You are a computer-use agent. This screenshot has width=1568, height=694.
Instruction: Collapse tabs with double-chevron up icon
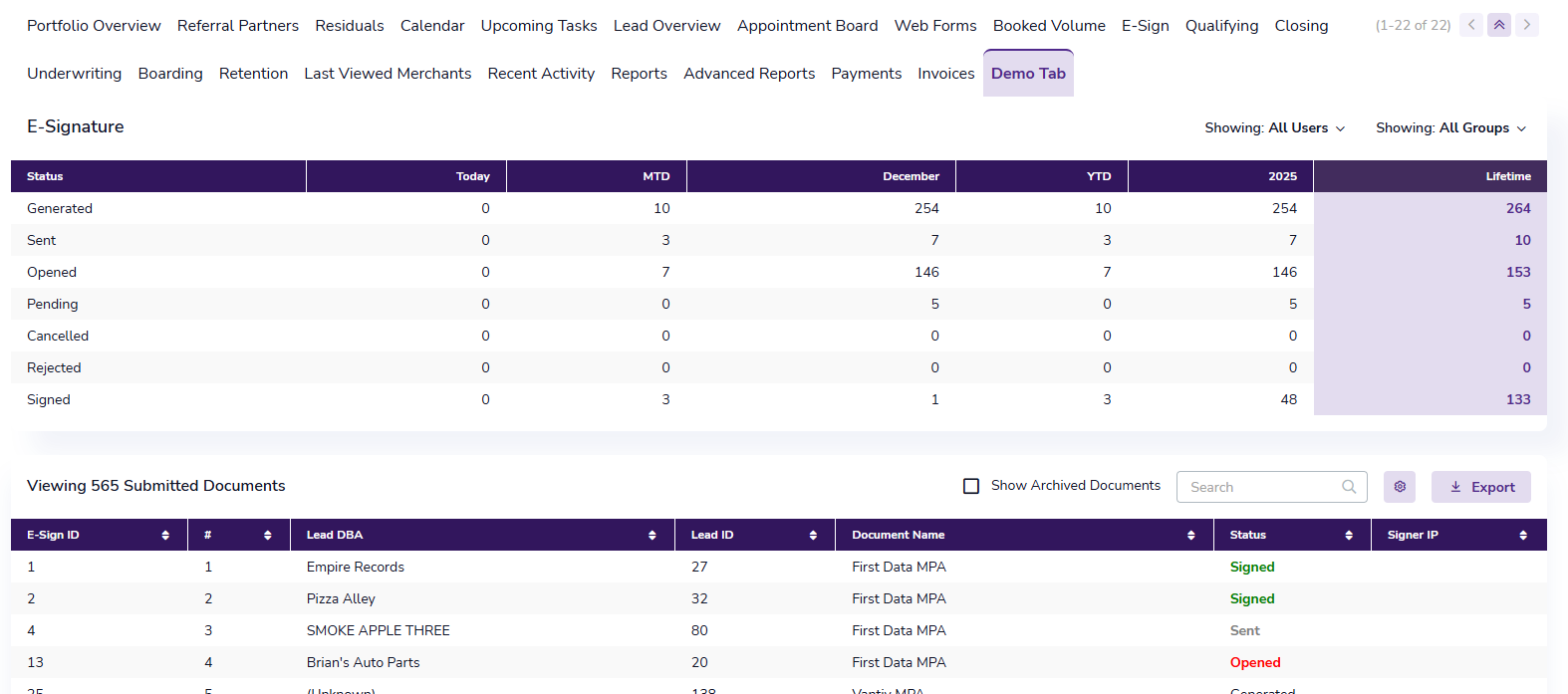coord(1499,25)
